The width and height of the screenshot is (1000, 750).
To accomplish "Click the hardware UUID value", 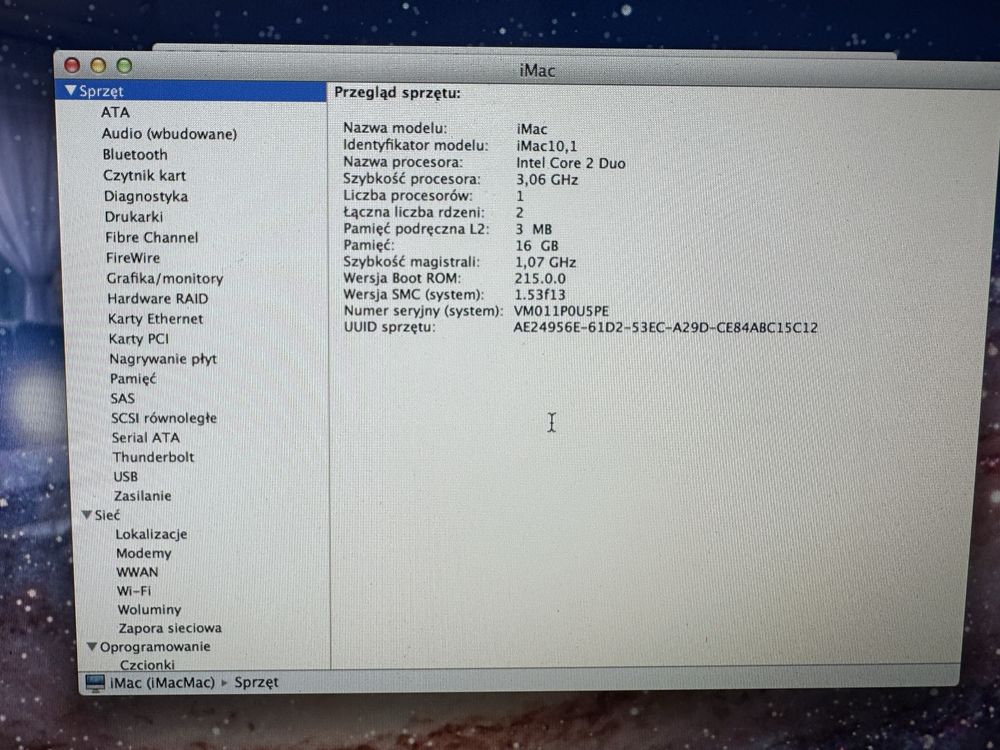I will 665,328.
